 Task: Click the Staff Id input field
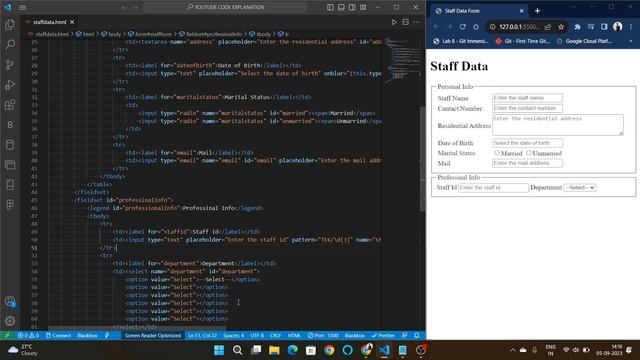pos(493,188)
